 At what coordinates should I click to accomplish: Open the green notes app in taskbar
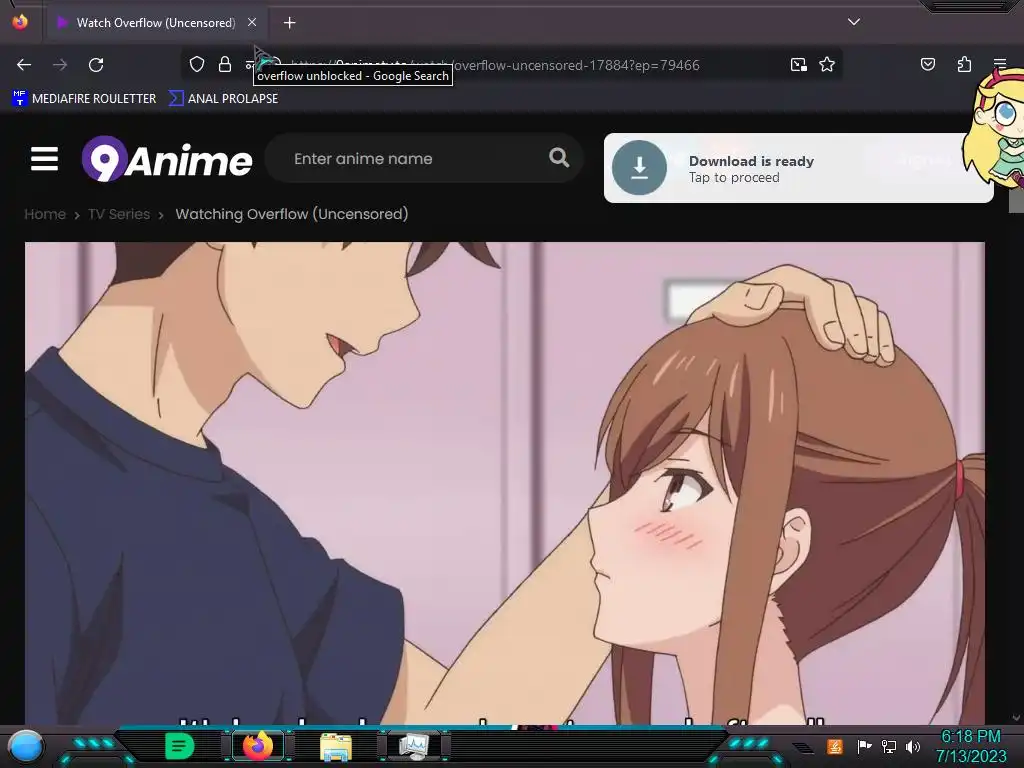click(x=179, y=746)
